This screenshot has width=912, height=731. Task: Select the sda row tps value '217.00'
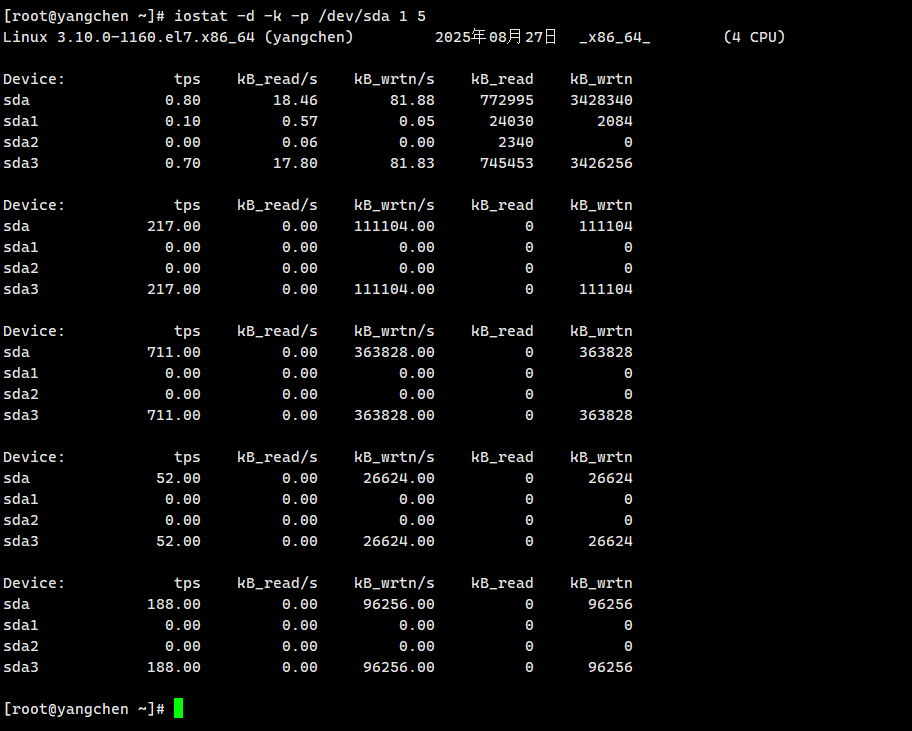(x=174, y=226)
